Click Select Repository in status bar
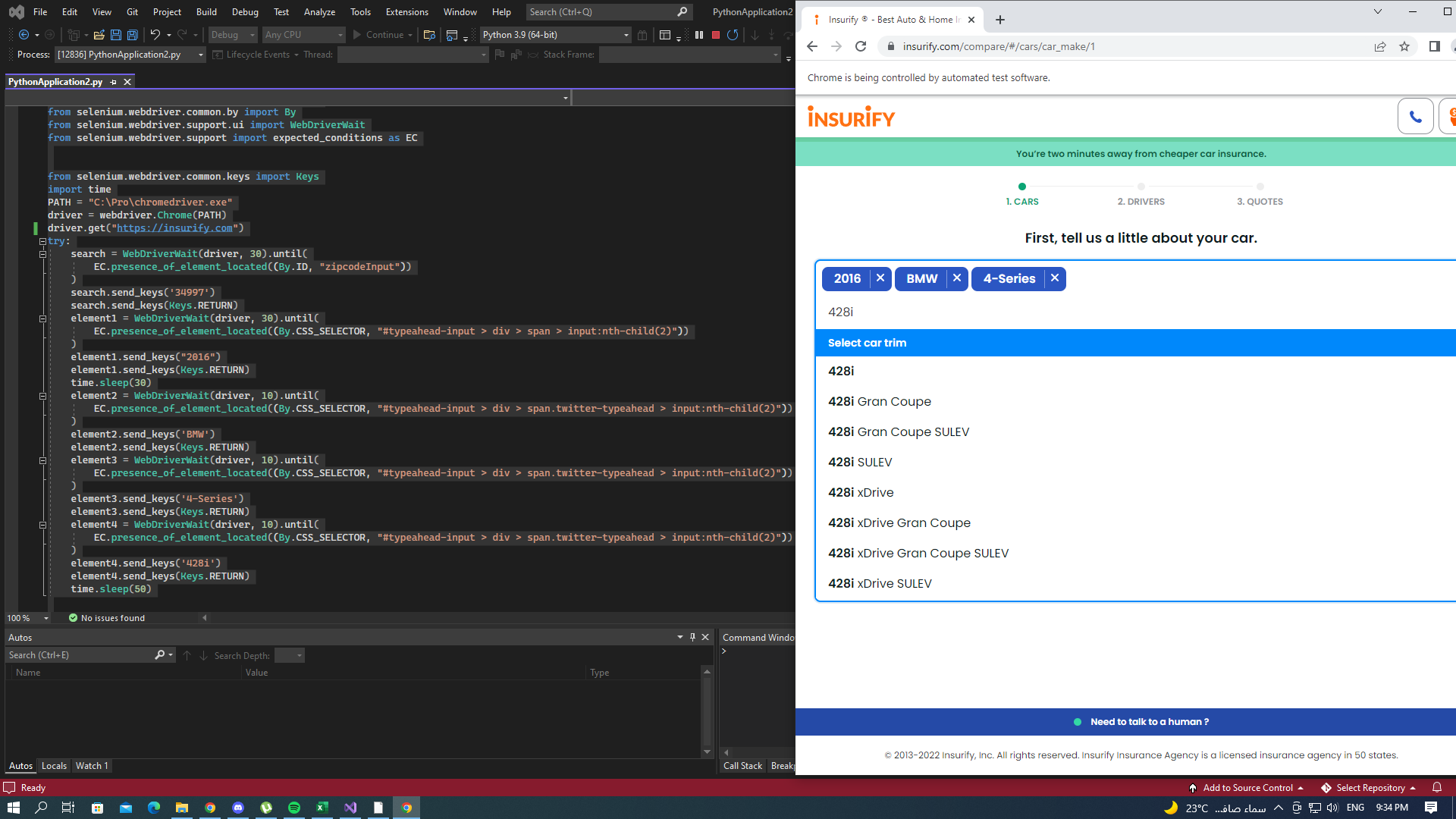Image resolution: width=1456 pixels, height=819 pixels. pos(1369,788)
